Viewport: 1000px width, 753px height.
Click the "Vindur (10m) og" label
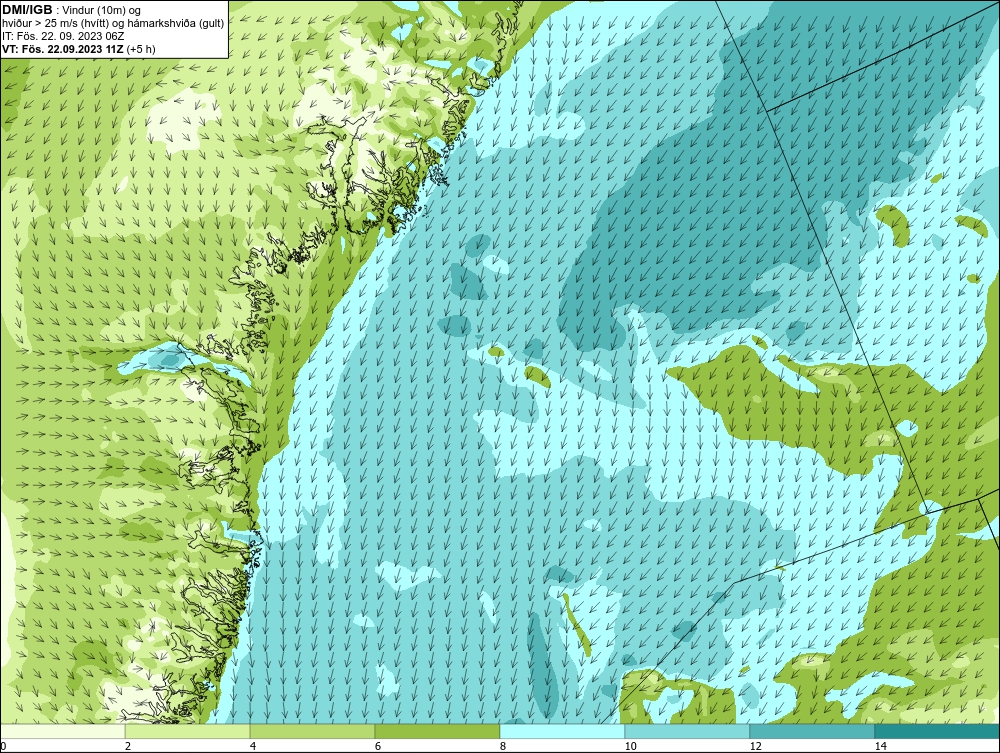[101, 10]
